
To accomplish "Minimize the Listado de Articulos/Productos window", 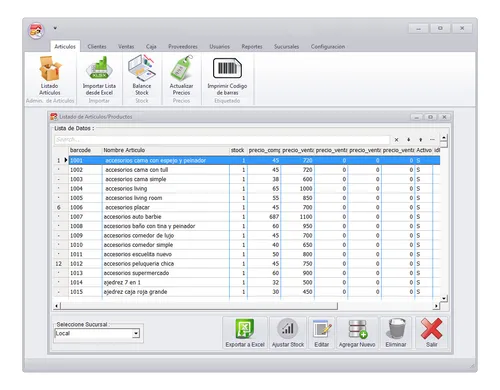I will click(x=417, y=117).
